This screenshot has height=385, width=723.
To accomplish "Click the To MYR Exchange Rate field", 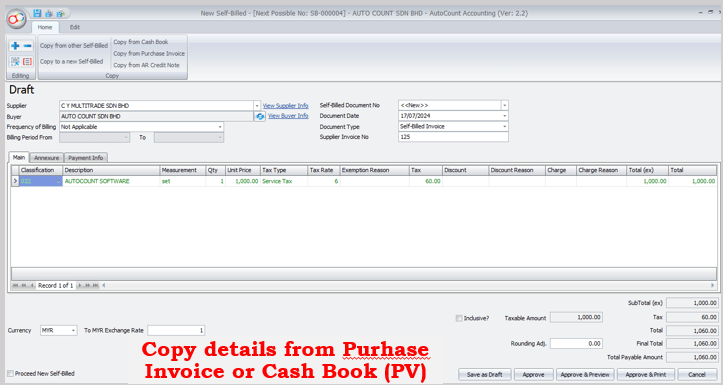I will [x=176, y=331].
